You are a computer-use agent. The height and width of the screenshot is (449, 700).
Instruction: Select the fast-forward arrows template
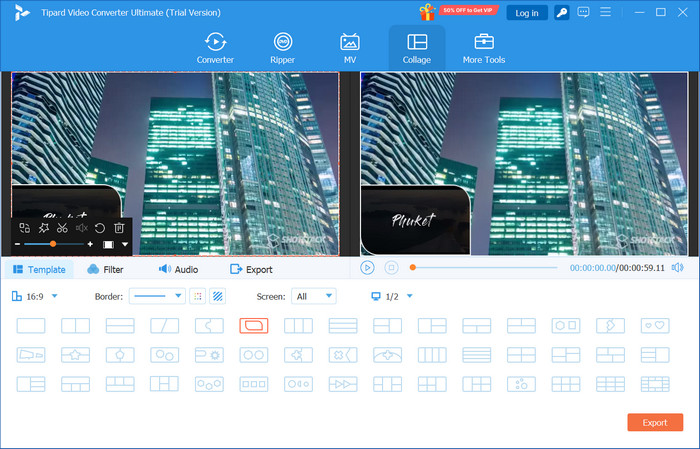pyautogui.click(x=343, y=384)
